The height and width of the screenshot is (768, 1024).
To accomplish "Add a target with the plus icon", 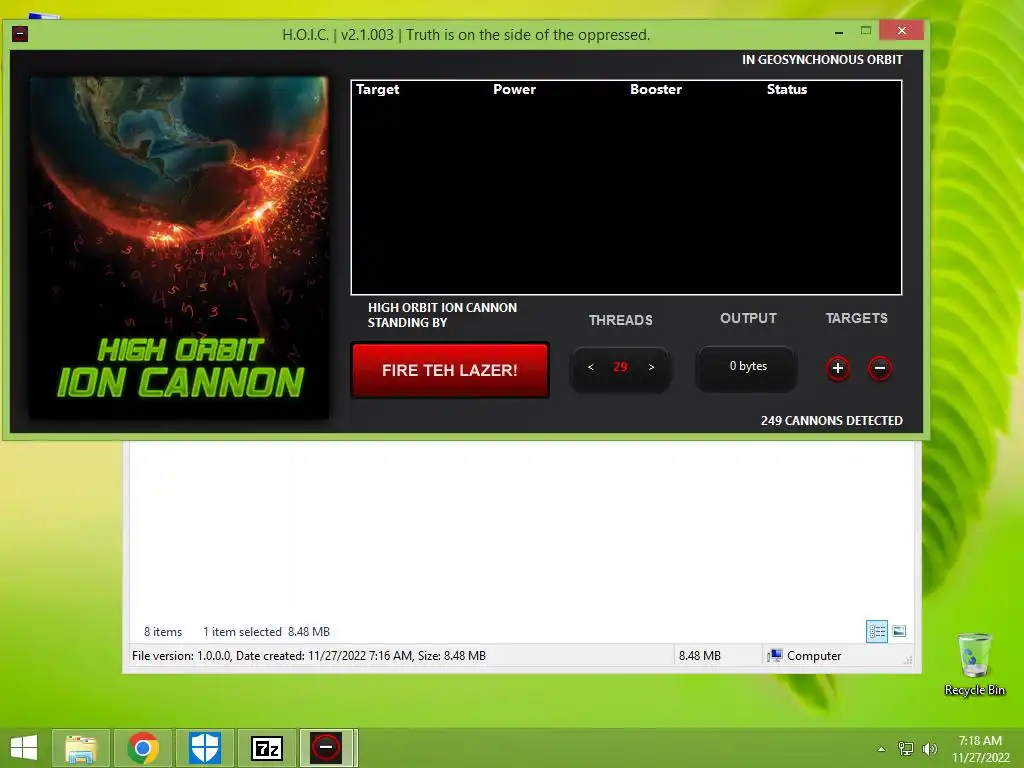I will click(838, 368).
